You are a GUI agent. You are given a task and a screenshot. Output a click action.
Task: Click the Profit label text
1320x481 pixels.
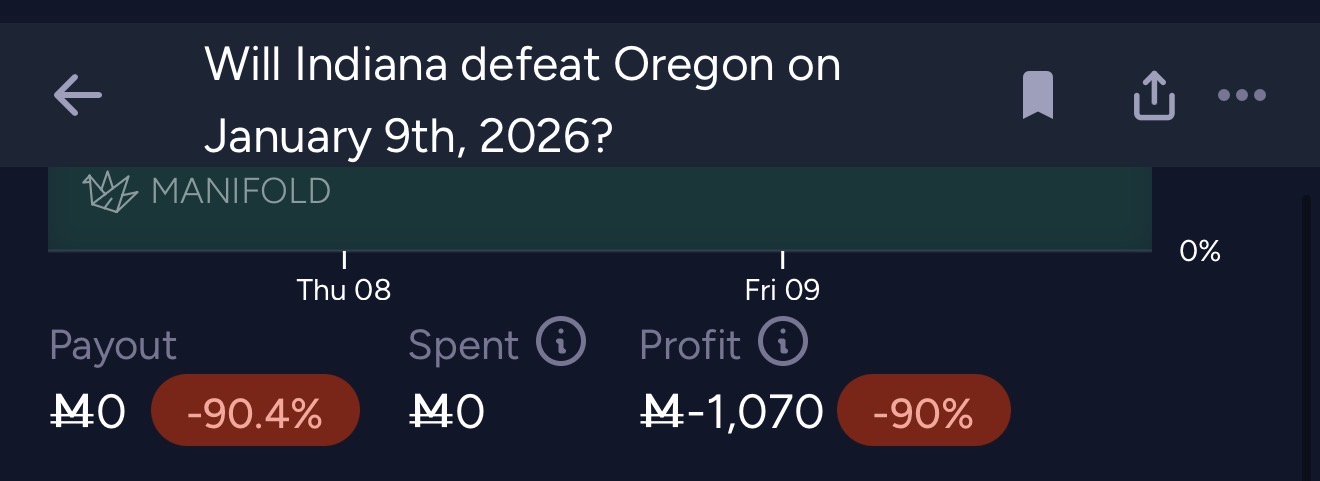690,345
